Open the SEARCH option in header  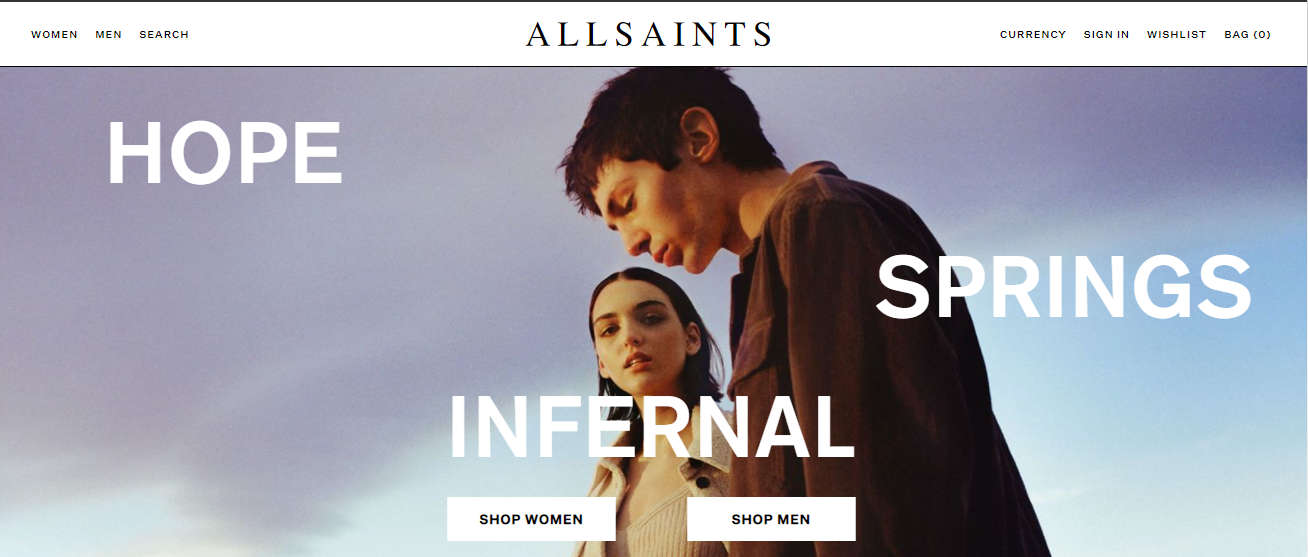[164, 34]
